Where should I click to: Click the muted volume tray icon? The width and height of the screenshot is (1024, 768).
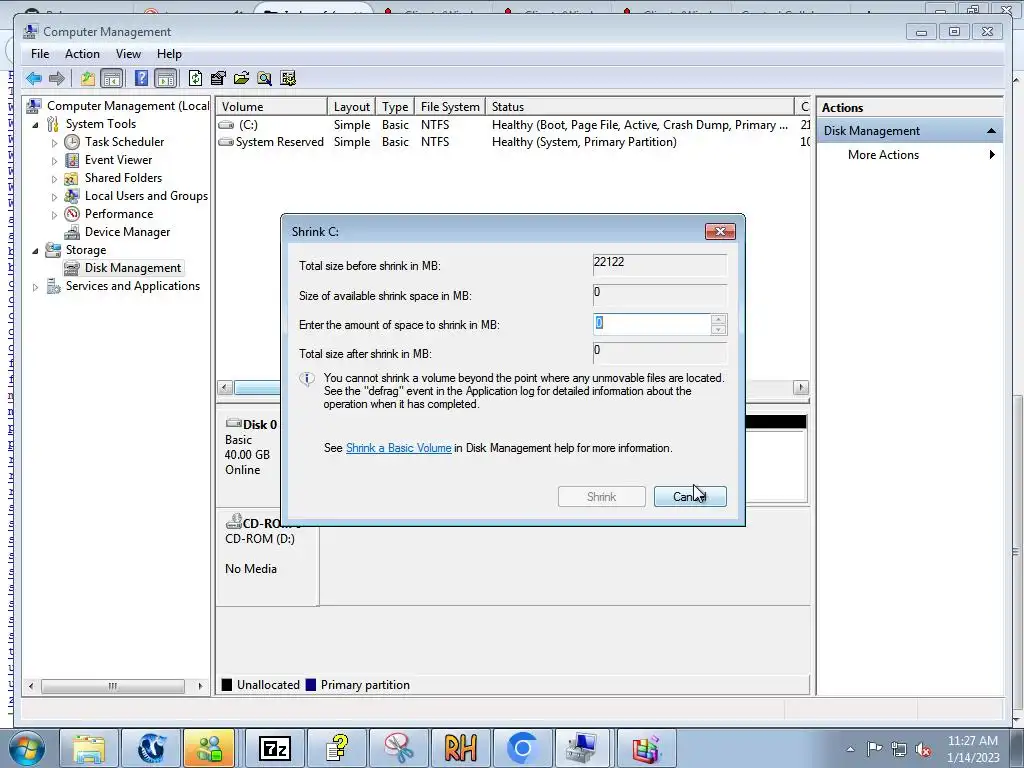tap(923, 750)
